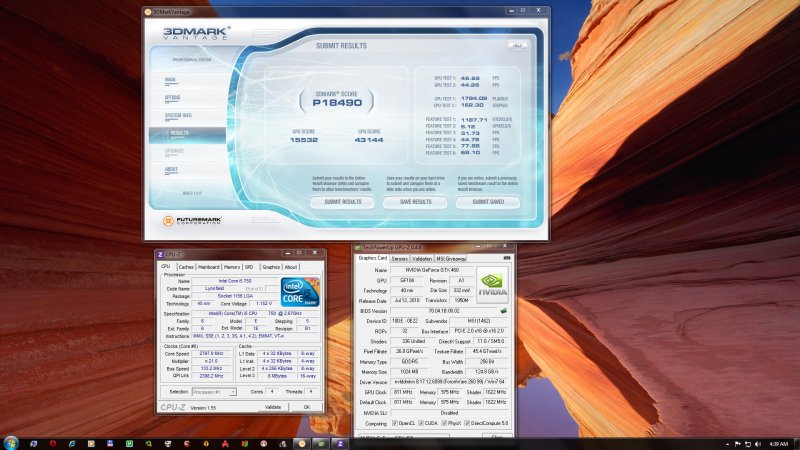Click the Intel Core i5 logo in CPU-Z
Screen dimensions: 800x450
click(300, 292)
